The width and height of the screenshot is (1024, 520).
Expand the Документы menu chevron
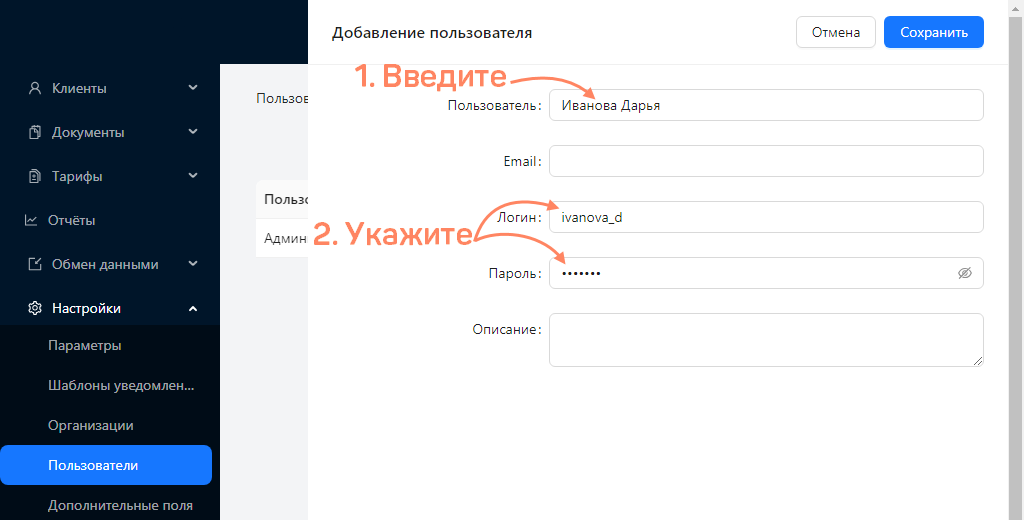[x=193, y=132]
